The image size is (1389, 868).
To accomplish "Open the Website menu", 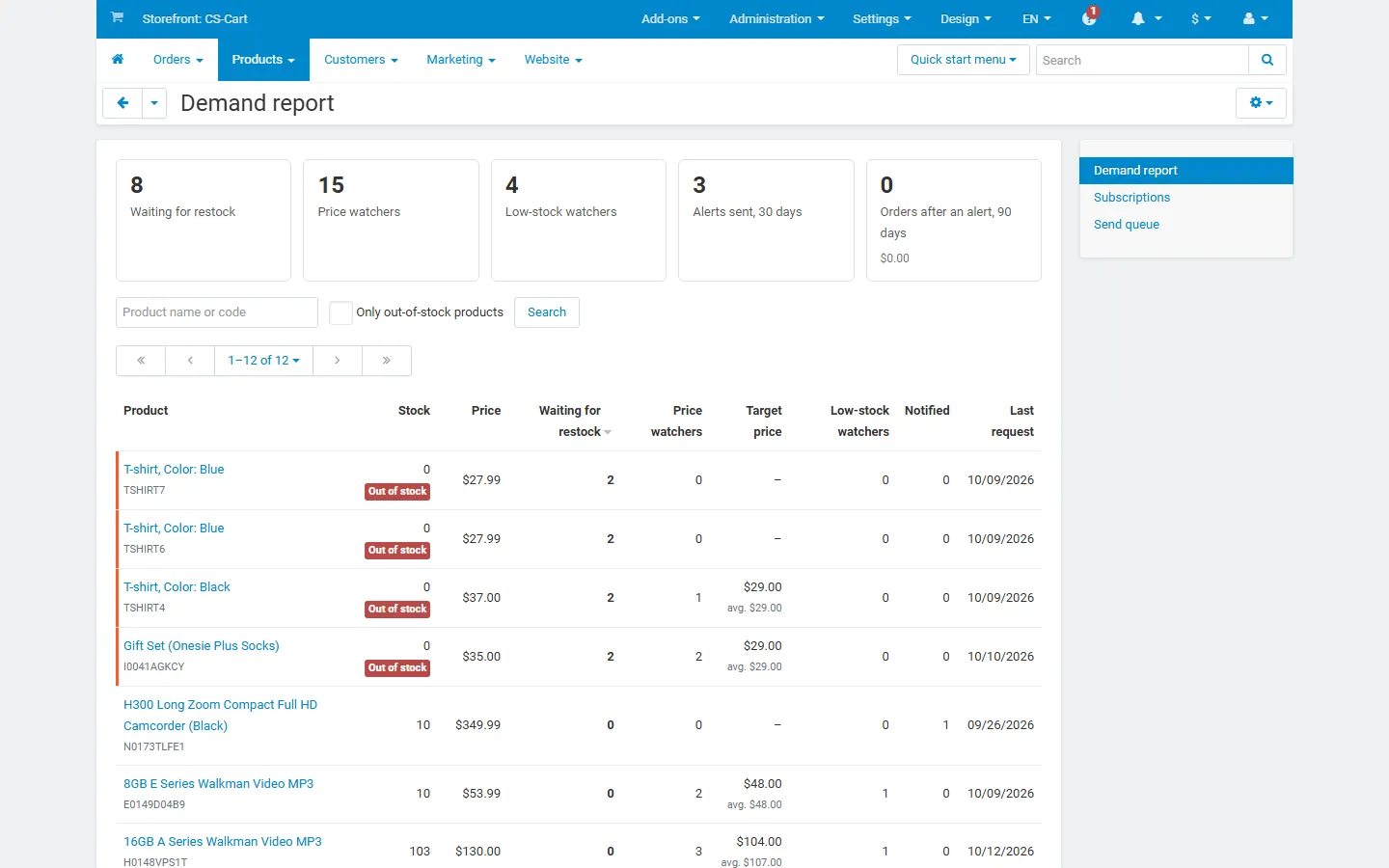I will click(553, 60).
